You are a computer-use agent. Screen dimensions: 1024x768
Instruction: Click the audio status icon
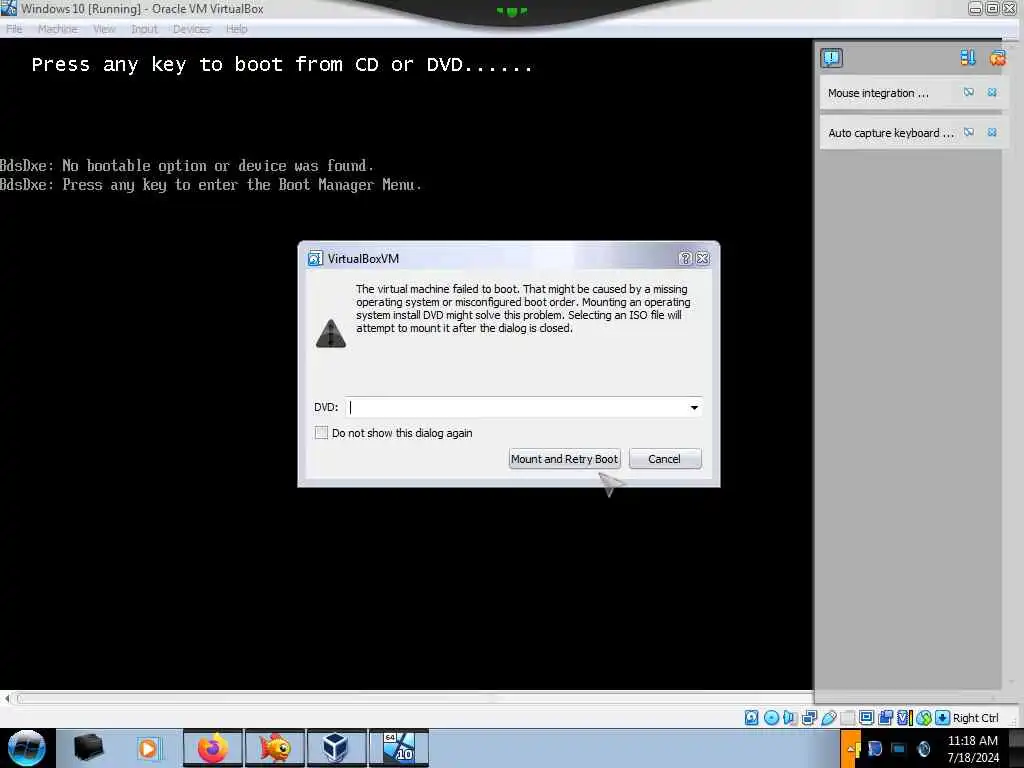(790, 718)
